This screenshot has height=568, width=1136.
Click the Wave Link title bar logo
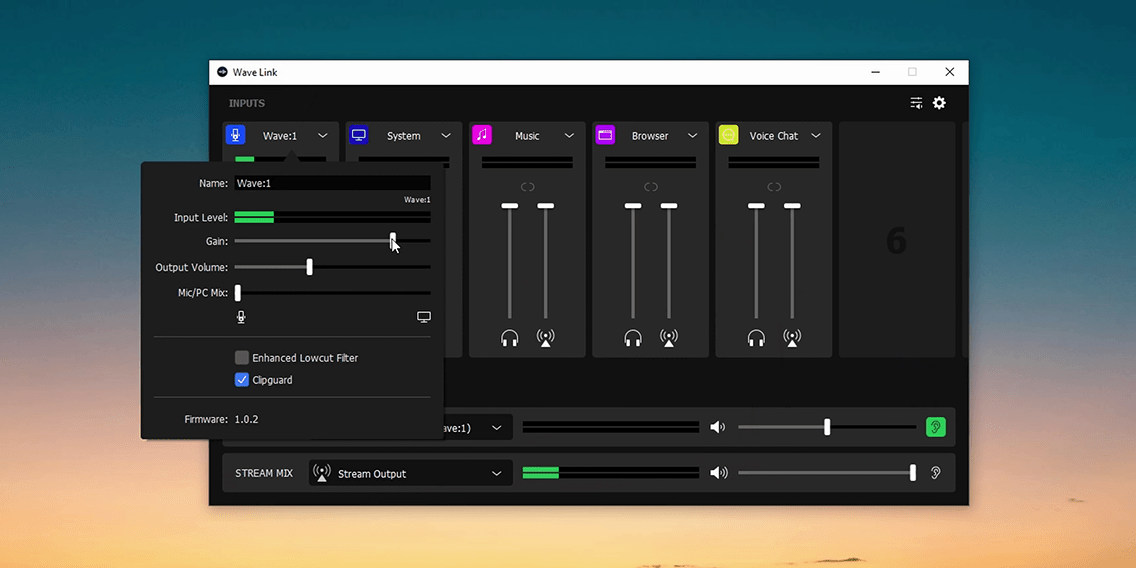pyautogui.click(x=222, y=72)
